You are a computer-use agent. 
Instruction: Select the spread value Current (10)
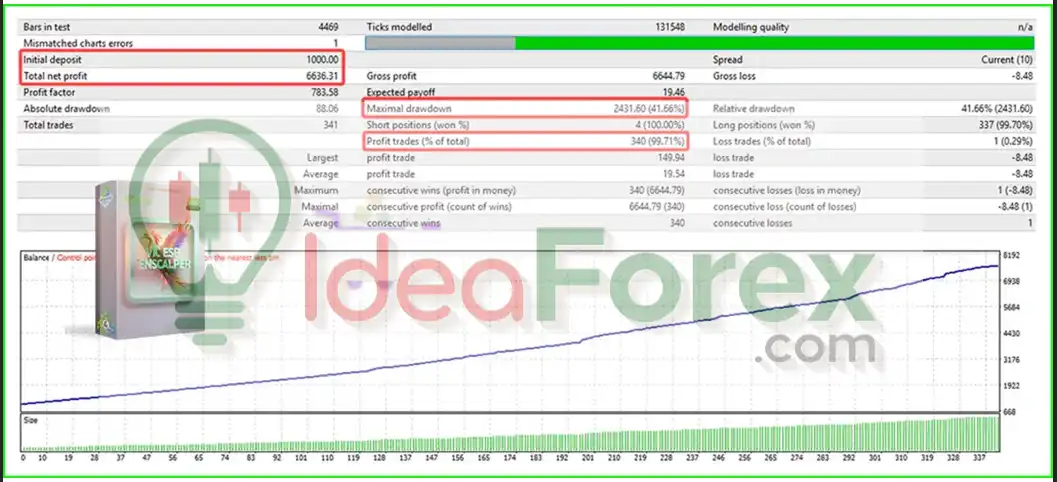pyautogui.click(x=1006, y=59)
